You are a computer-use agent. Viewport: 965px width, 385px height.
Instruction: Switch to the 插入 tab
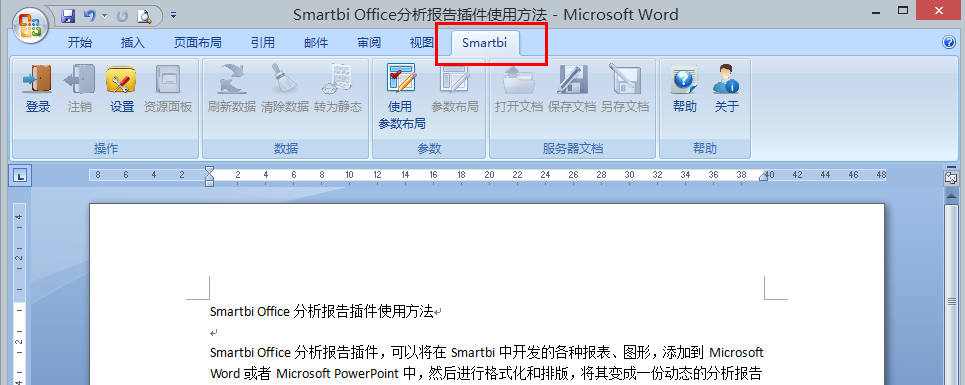(x=132, y=42)
